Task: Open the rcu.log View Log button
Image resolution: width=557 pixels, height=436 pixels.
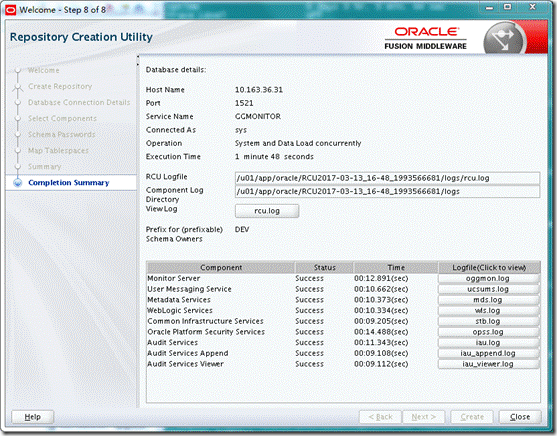Action: pos(267,211)
